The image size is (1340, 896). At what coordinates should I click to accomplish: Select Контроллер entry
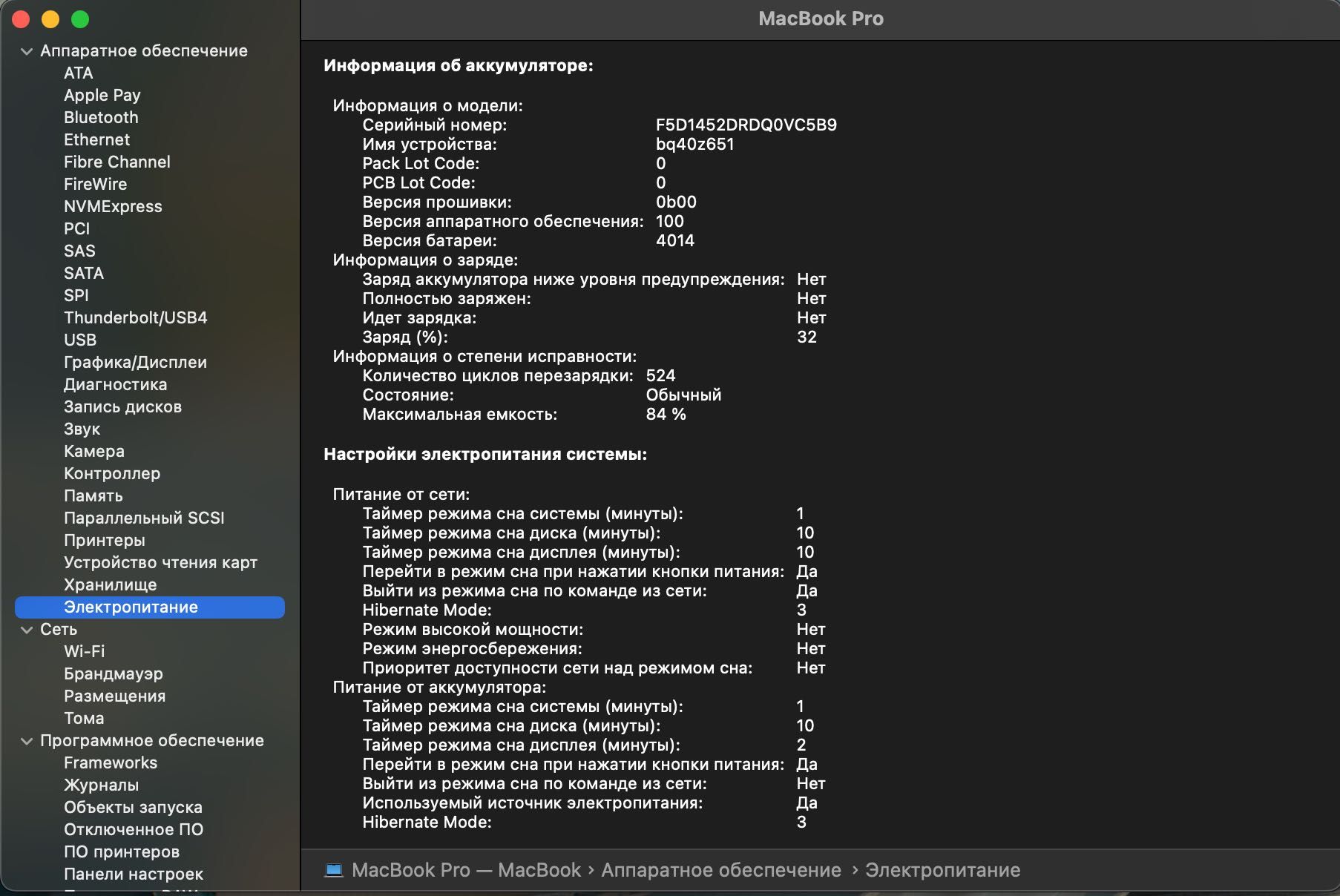(x=112, y=473)
